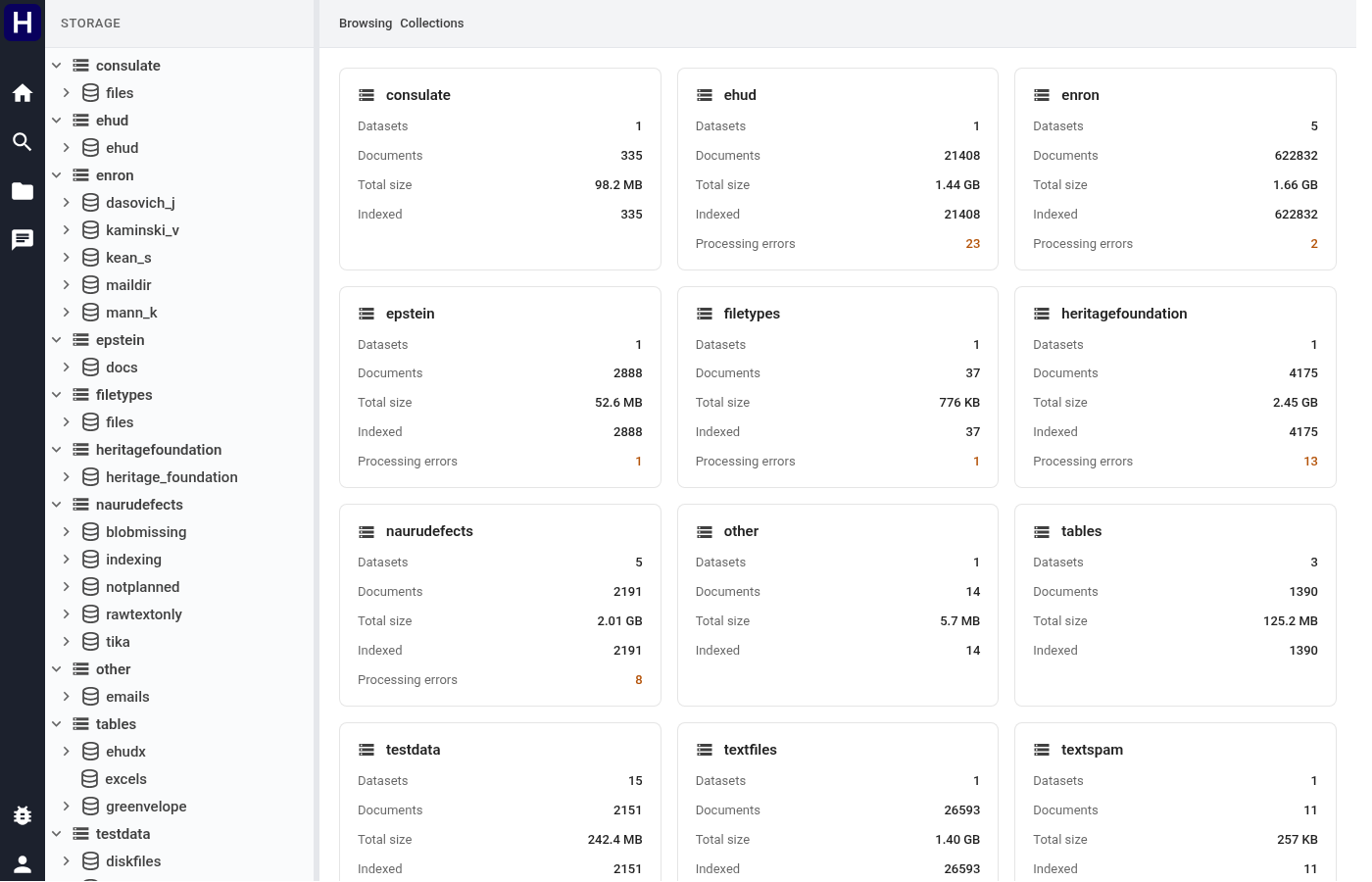1372x882 pixels.
Task: Click the storage icon on textspam card
Action: pos(1042,750)
